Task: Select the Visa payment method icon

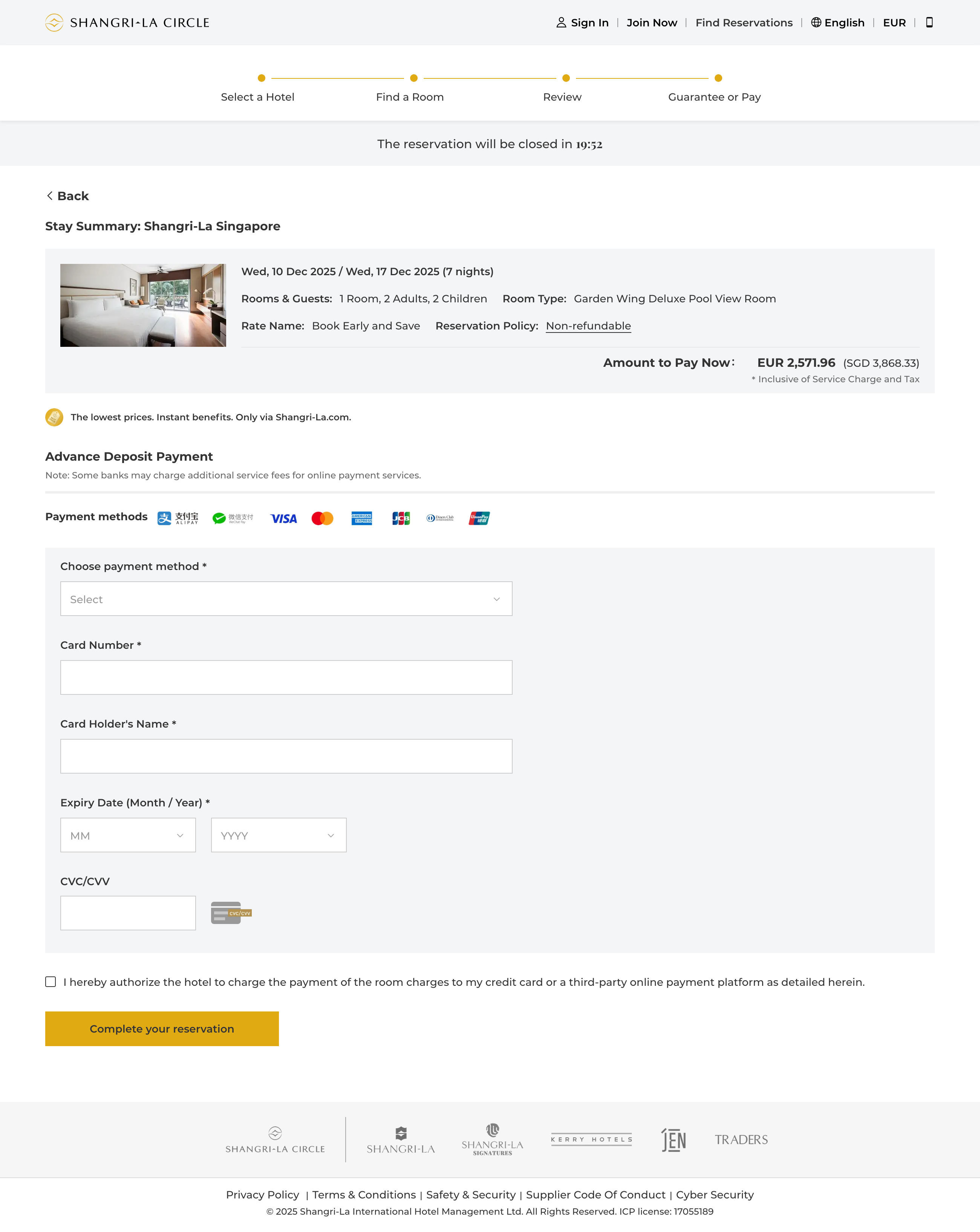Action: click(283, 518)
